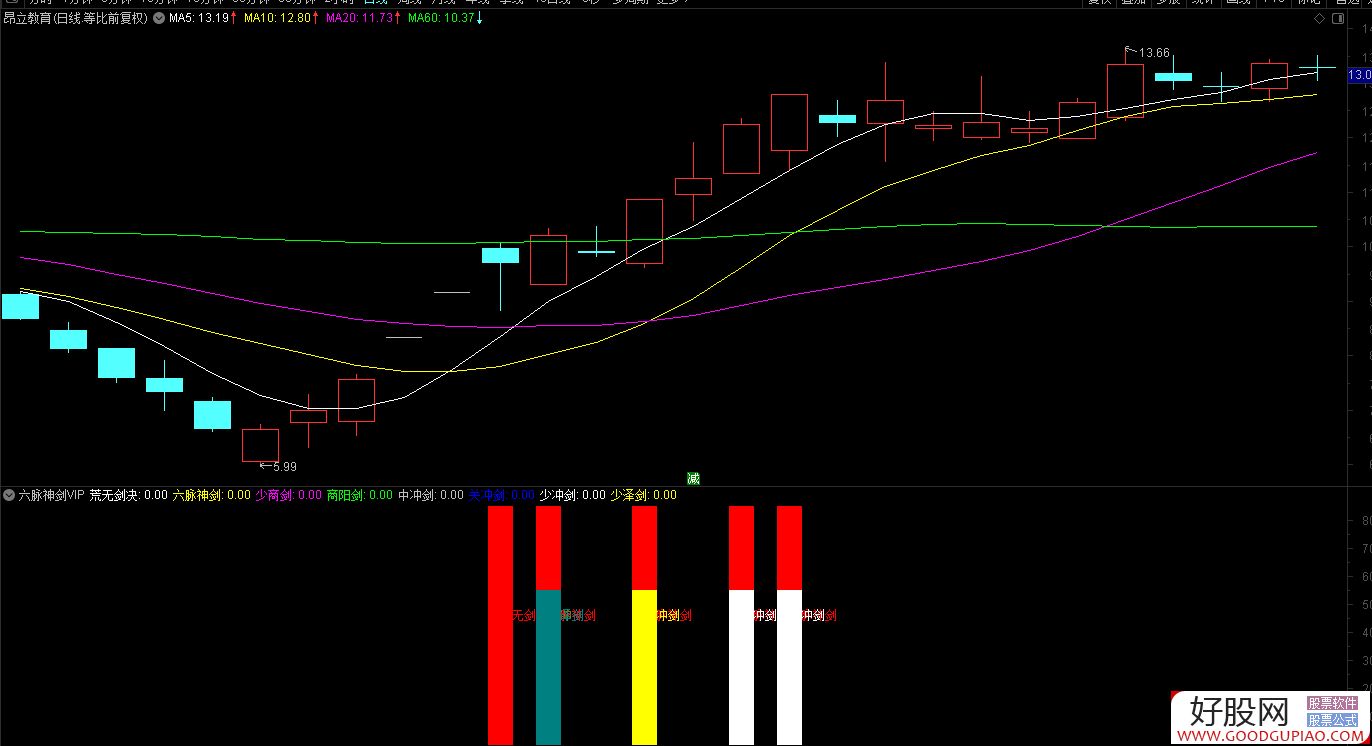Select the teal signal bar
The height and width of the screenshot is (746, 1372).
[x=548, y=667]
